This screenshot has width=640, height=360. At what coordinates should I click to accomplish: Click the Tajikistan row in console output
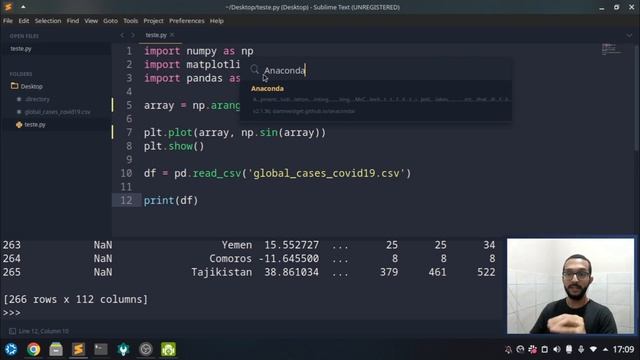[249, 272]
